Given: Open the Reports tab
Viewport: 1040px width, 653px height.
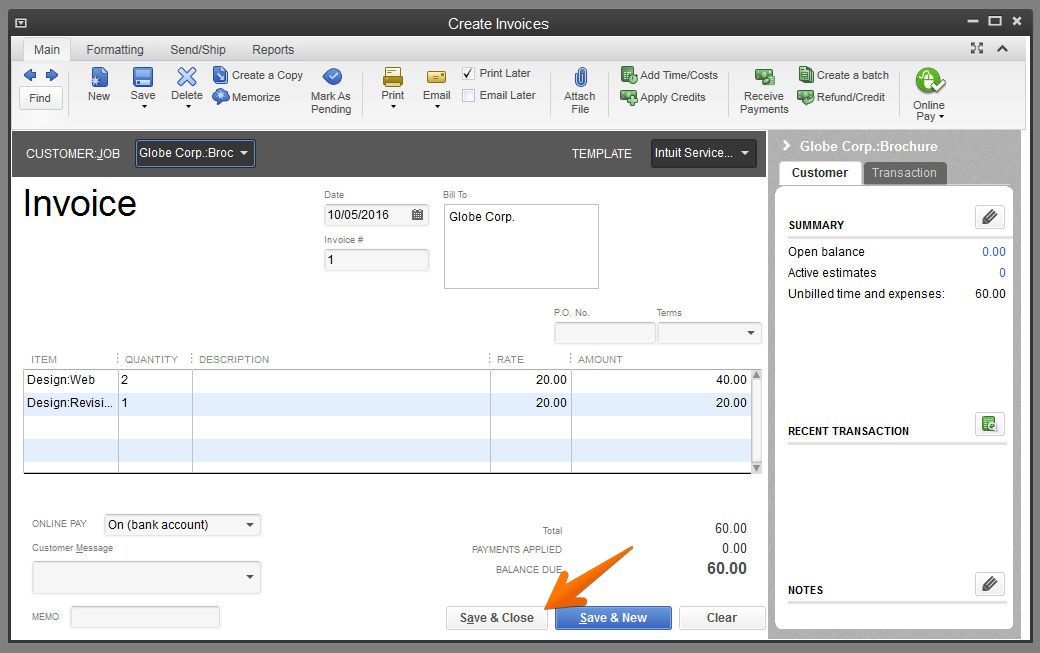Looking at the screenshot, I should [273, 50].
